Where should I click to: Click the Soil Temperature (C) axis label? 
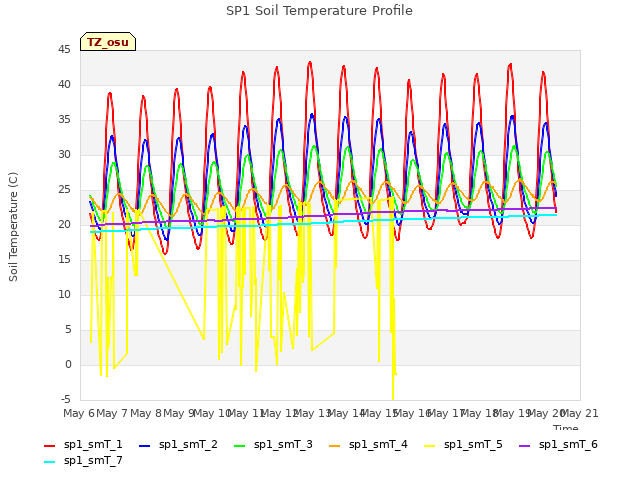coord(13,227)
